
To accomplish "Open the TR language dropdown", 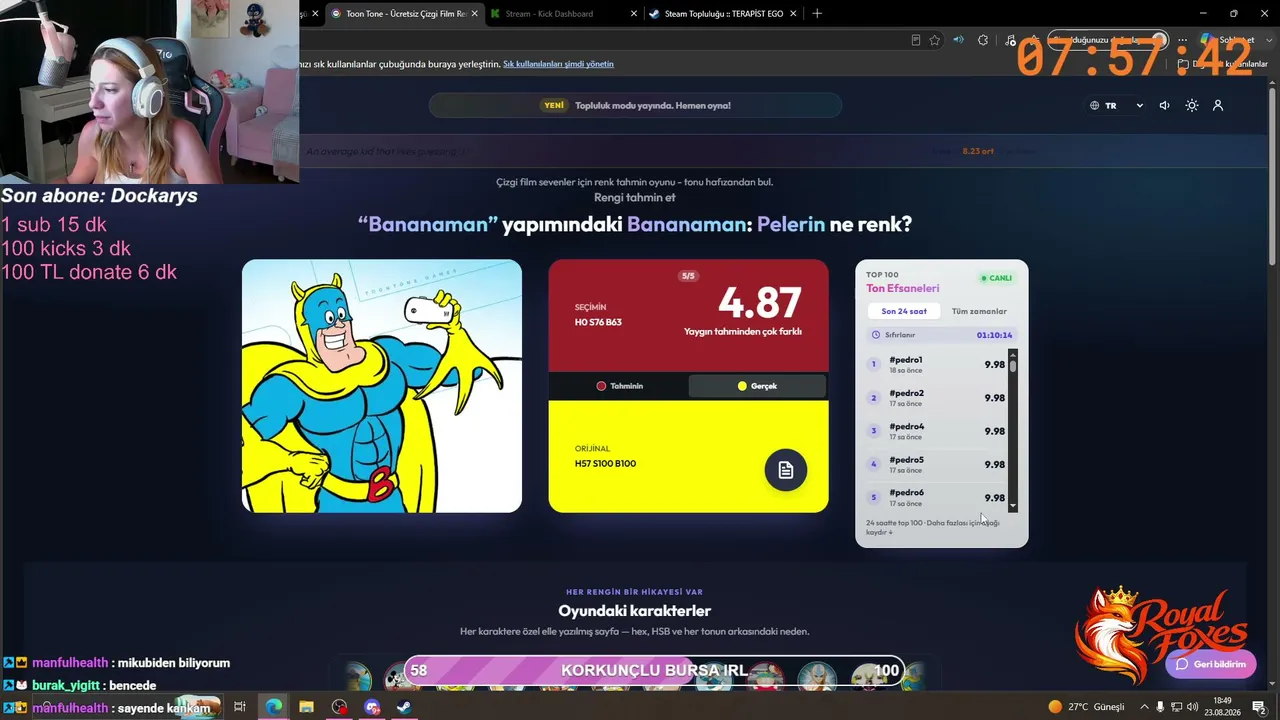I will tap(1117, 105).
